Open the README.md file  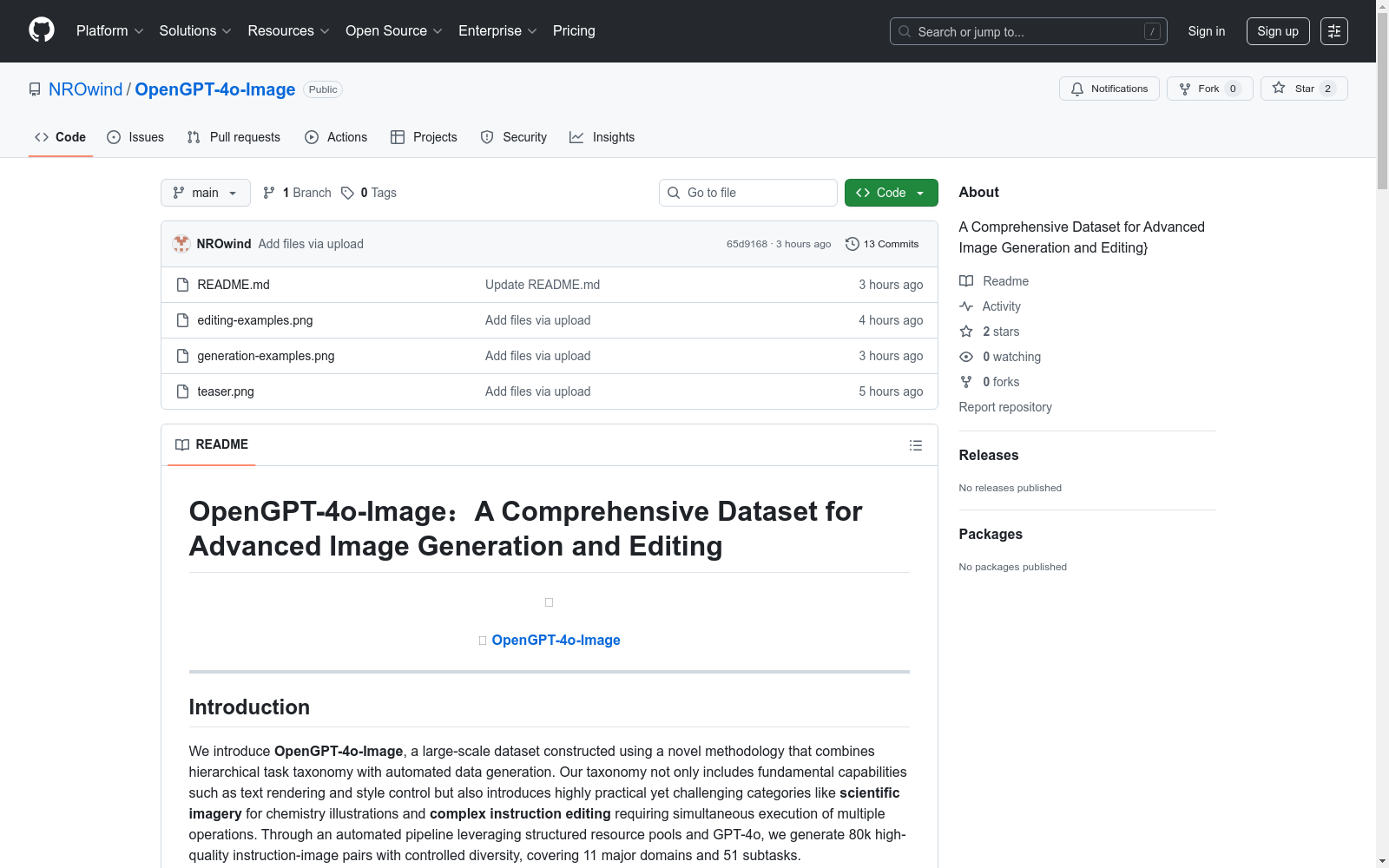point(234,285)
